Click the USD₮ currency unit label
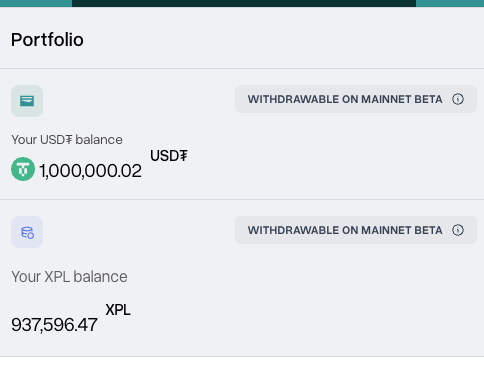484x384 pixels. click(169, 156)
